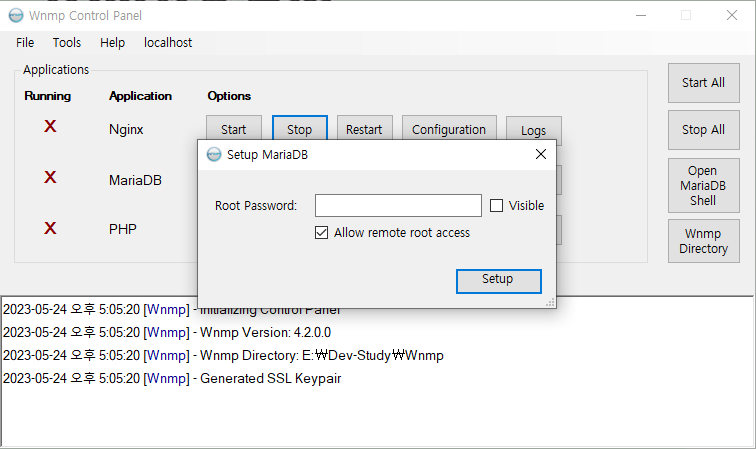Select the 'Wnmp Version: 4.2.0.0' log line
The width and height of the screenshot is (756, 449).
[167, 332]
